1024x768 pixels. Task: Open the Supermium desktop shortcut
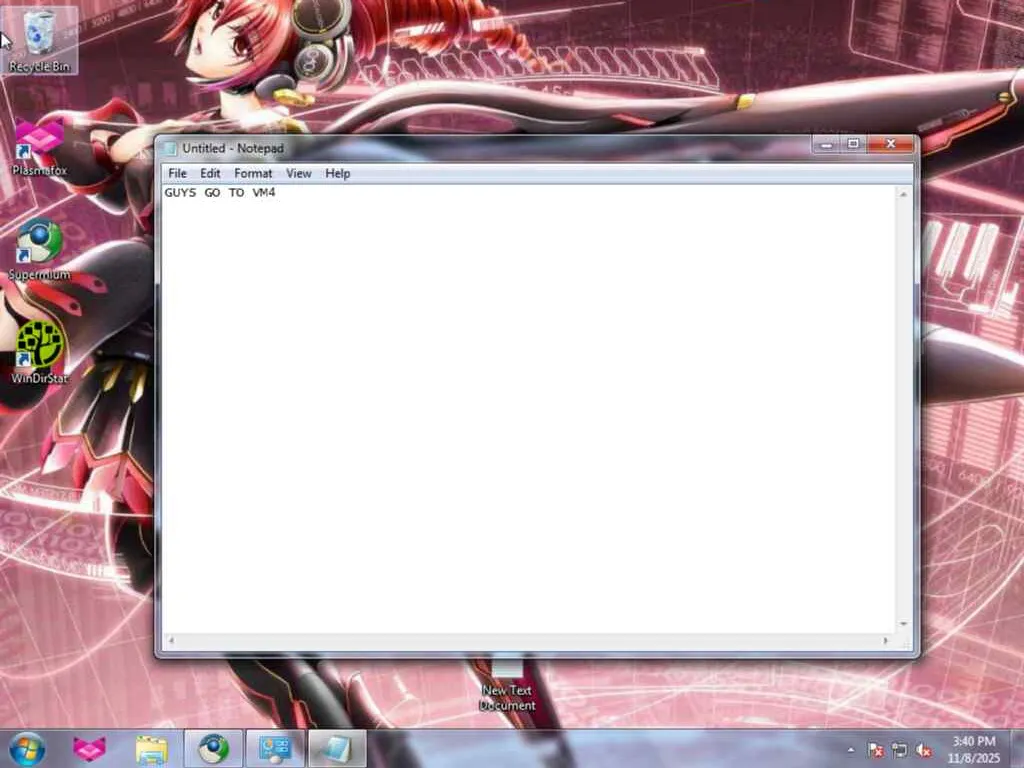click(39, 251)
